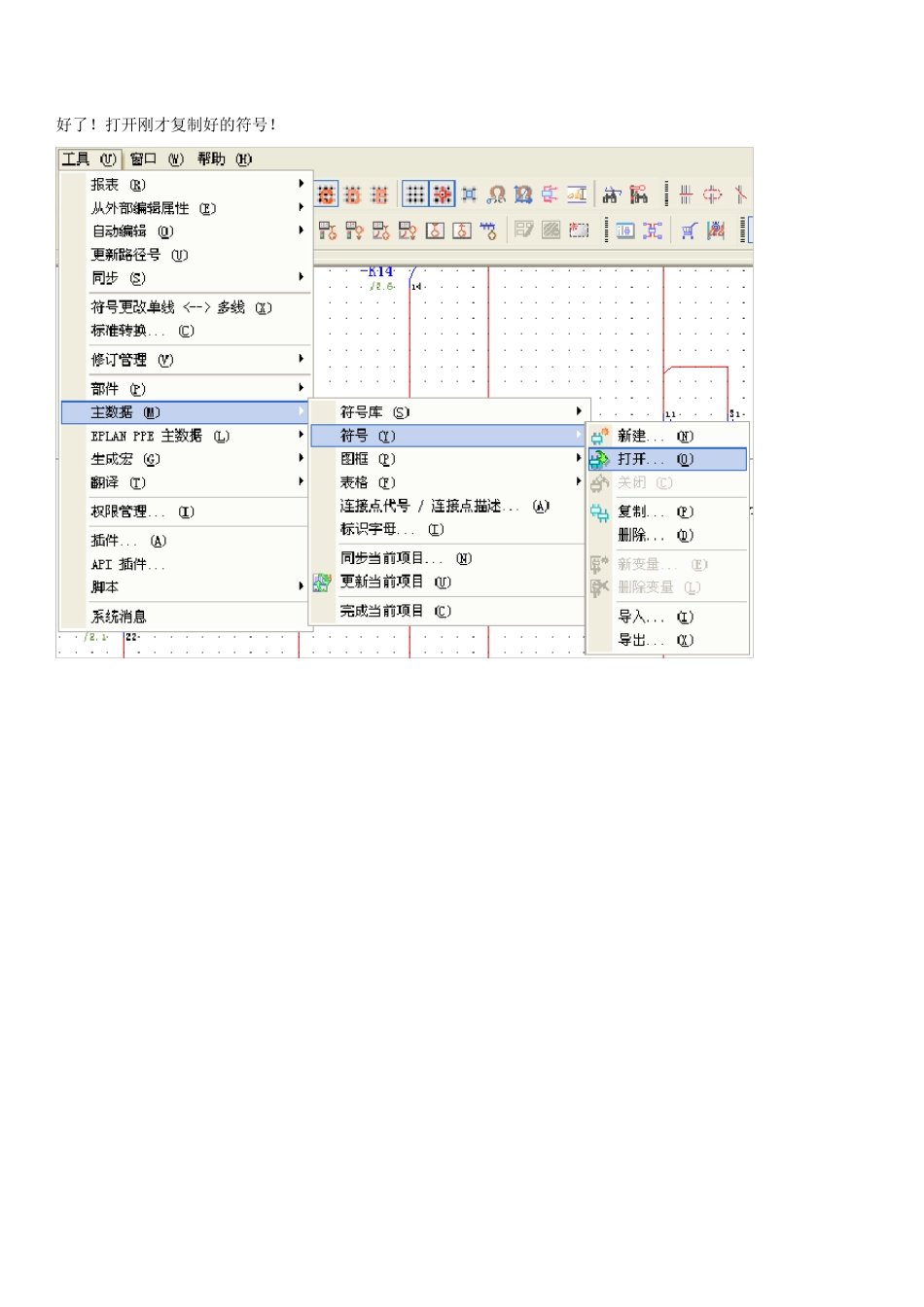Toggle the grid display toolbar icon
The width and height of the screenshot is (924, 1307).
coord(415,194)
